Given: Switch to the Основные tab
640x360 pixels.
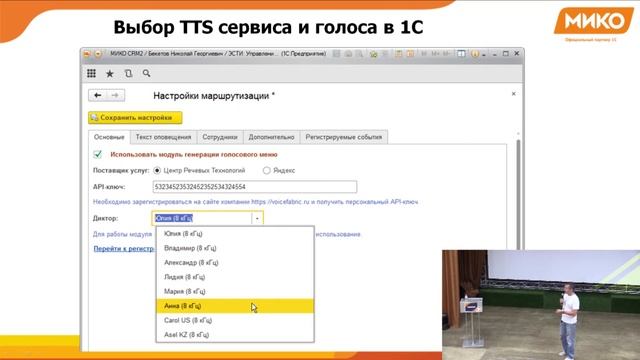Looking at the screenshot, I should point(109,137).
